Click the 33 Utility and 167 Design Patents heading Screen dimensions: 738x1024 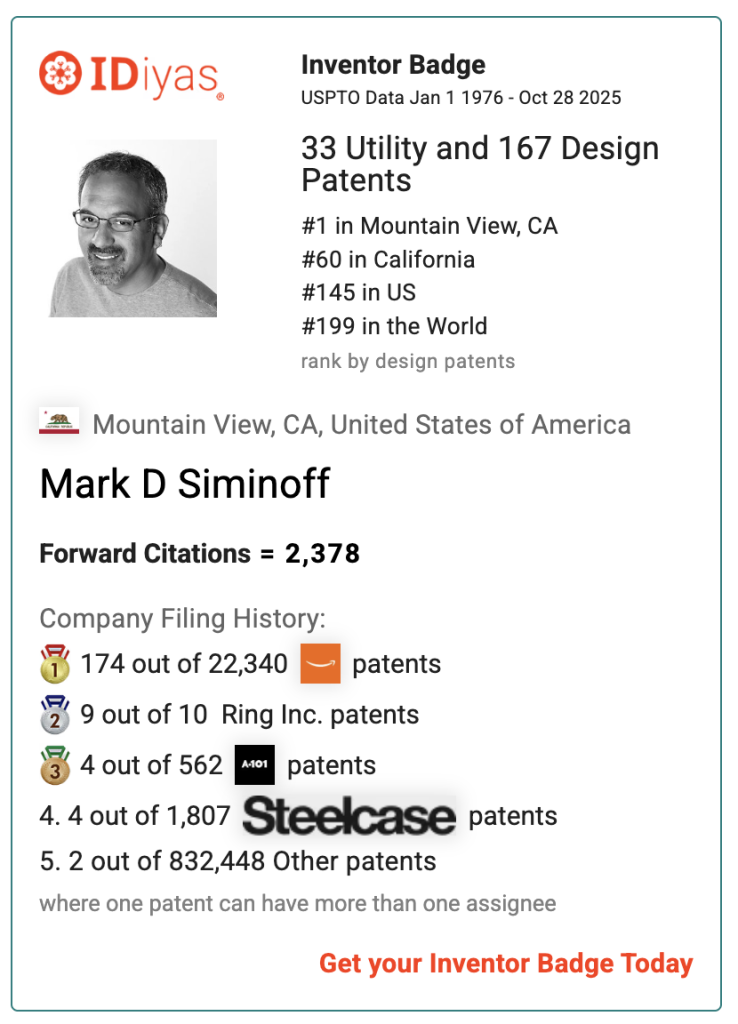tap(480, 164)
